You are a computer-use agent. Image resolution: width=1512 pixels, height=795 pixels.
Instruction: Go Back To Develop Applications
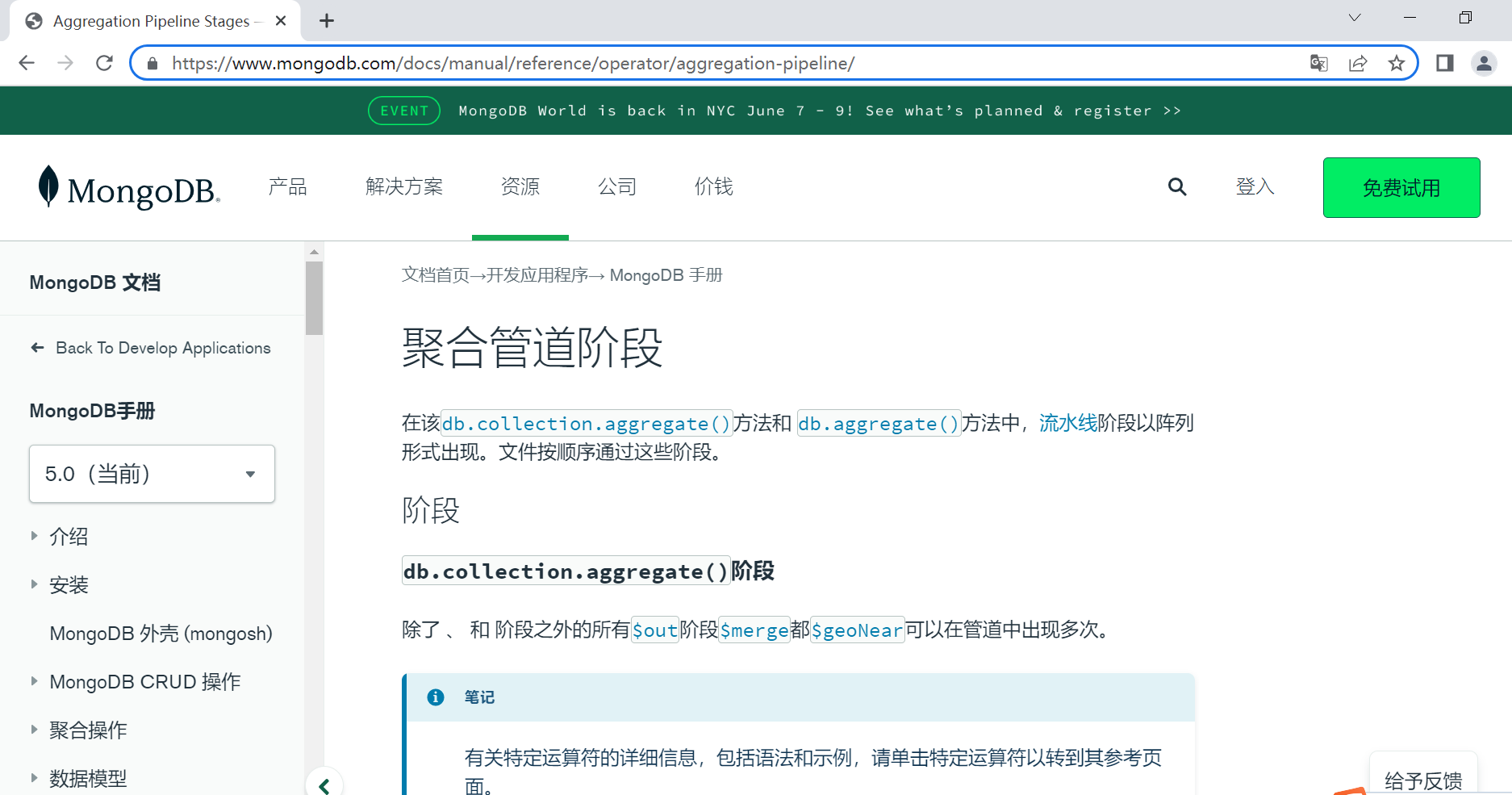coord(151,348)
